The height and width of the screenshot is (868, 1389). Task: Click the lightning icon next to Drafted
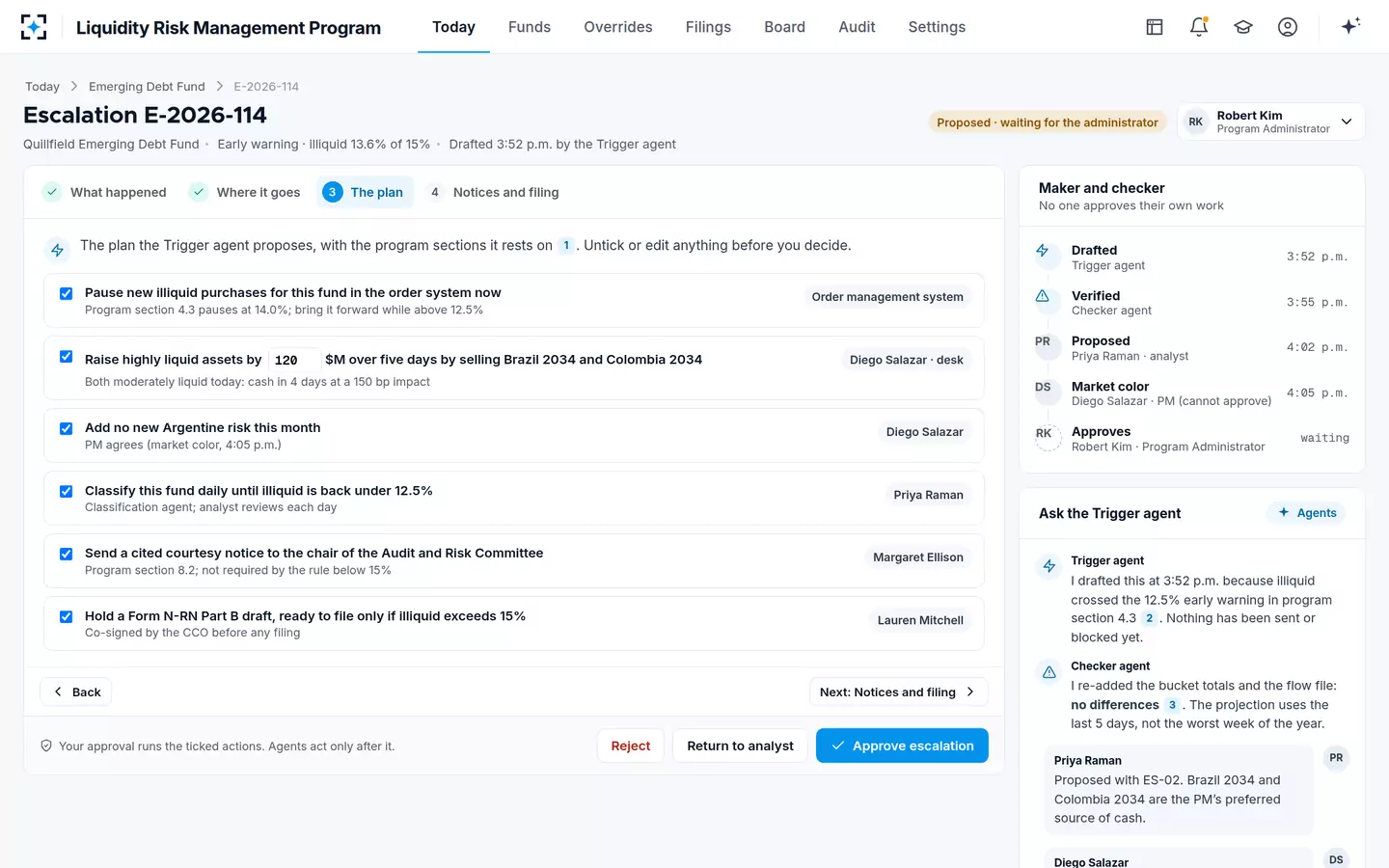1043,251
